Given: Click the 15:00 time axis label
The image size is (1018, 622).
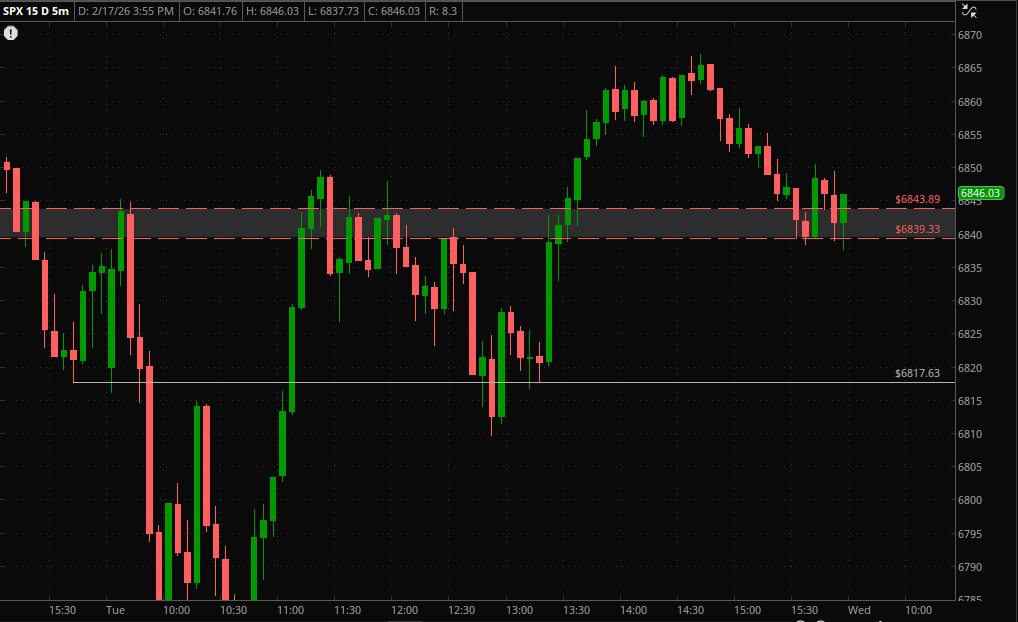Looking at the screenshot, I should [747, 610].
